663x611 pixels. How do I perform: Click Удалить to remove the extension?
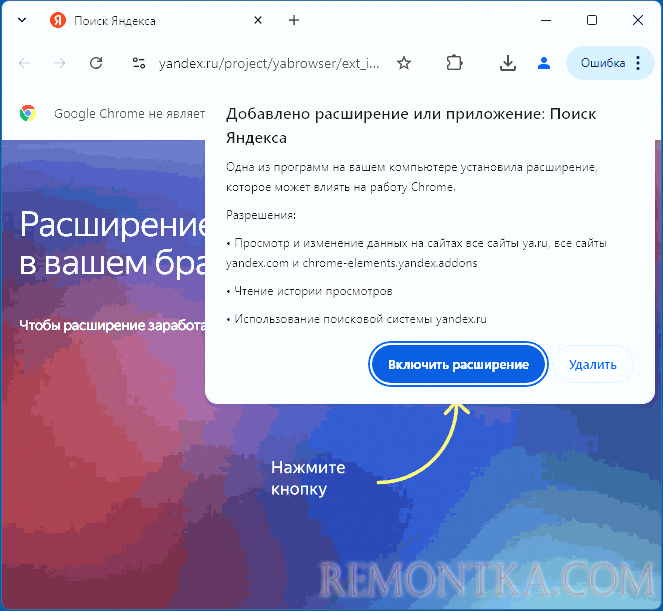click(593, 364)
